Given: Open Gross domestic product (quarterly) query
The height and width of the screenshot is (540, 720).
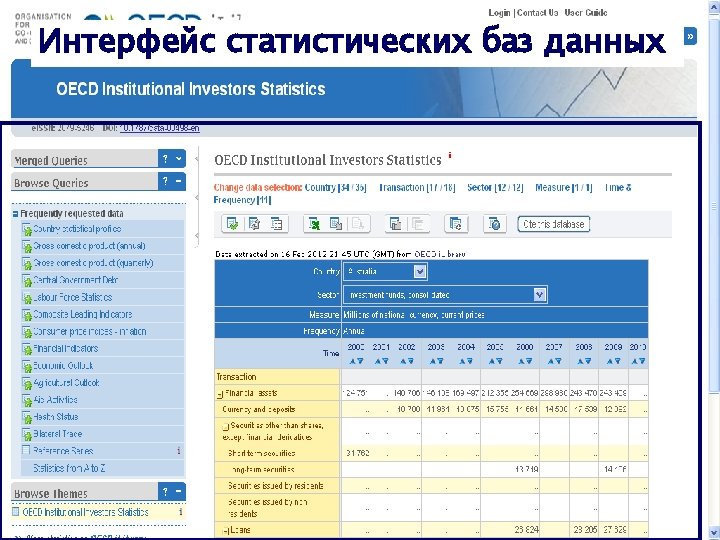Looking at the screenshot, I should pos(93,263).
